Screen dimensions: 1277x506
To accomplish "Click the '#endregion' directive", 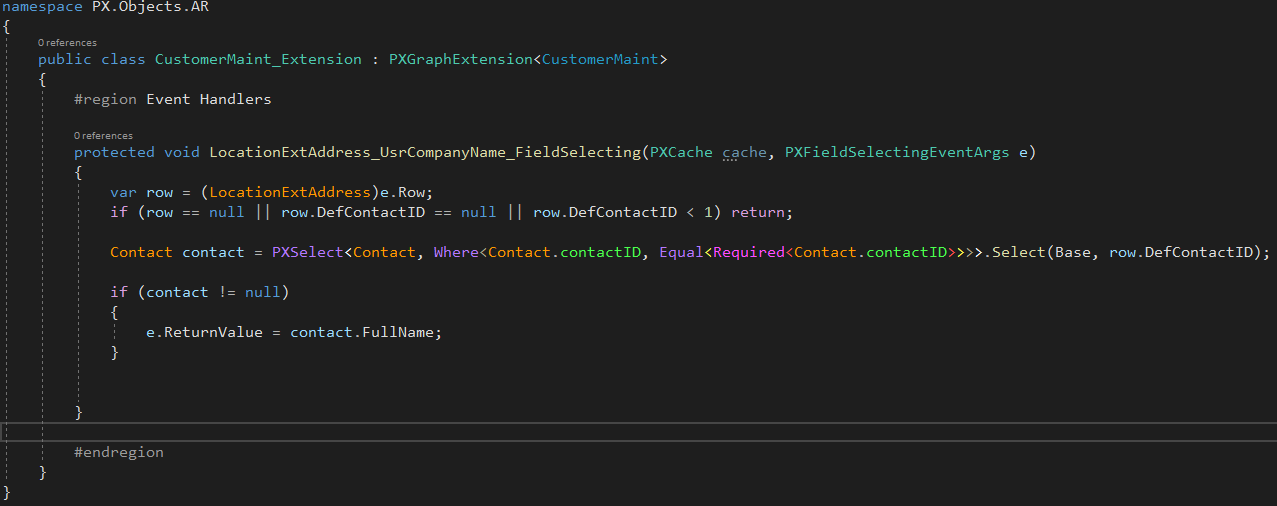I will pyautogui.click(x=119, y=452).
